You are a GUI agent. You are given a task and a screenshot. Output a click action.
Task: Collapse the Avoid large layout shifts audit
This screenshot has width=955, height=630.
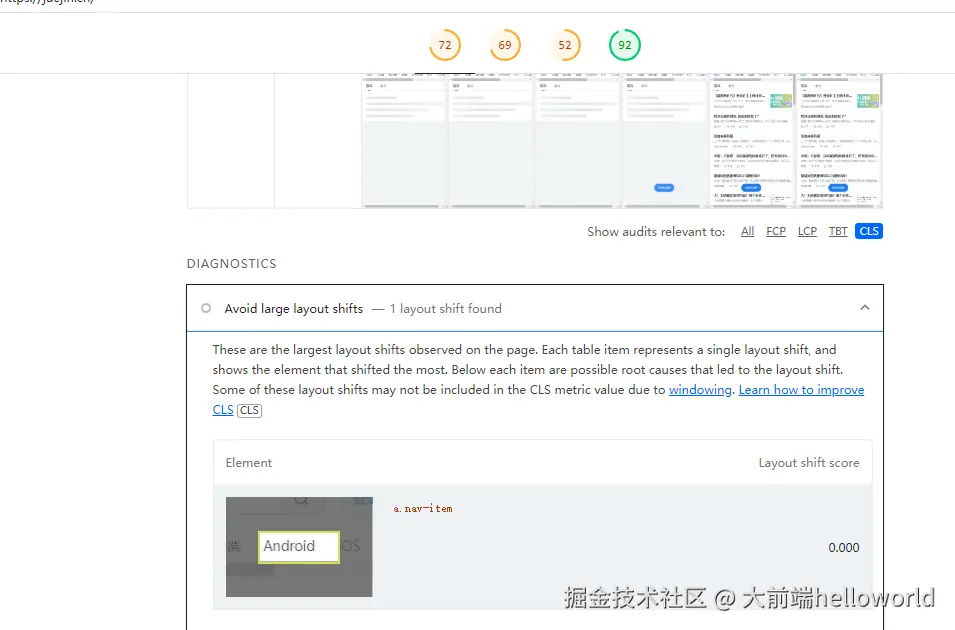pyautogui.click(x=864, y=308)
